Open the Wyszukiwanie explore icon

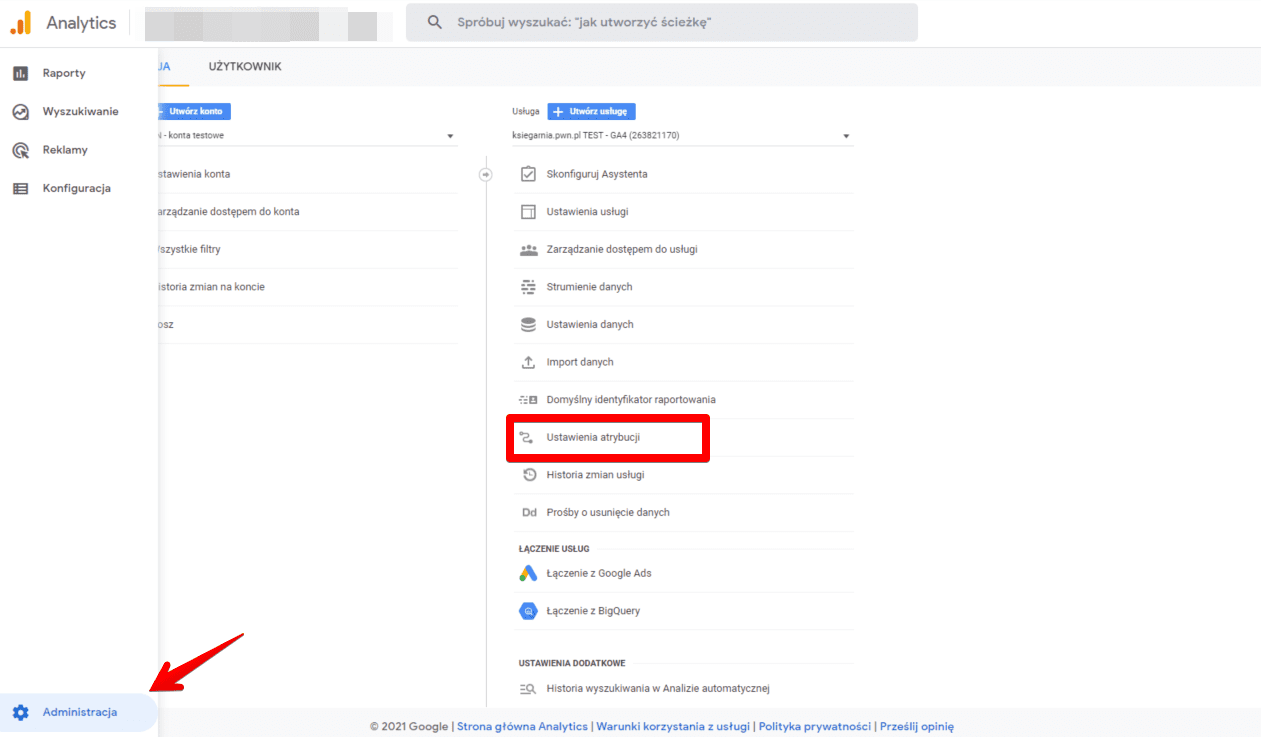tap(20, 112)
